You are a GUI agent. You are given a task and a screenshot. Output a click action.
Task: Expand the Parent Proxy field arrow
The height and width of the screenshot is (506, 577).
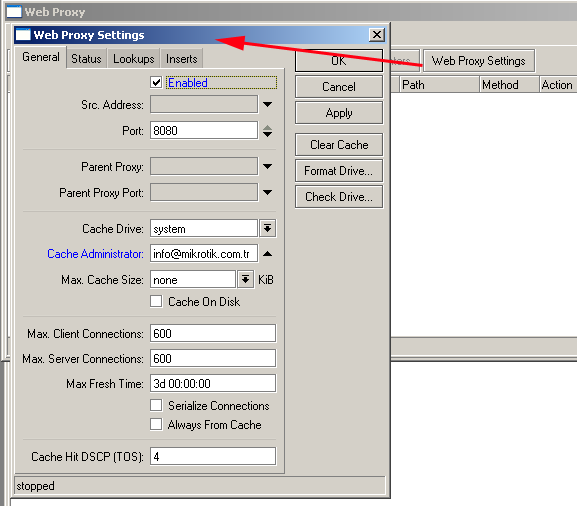[268, 166]
